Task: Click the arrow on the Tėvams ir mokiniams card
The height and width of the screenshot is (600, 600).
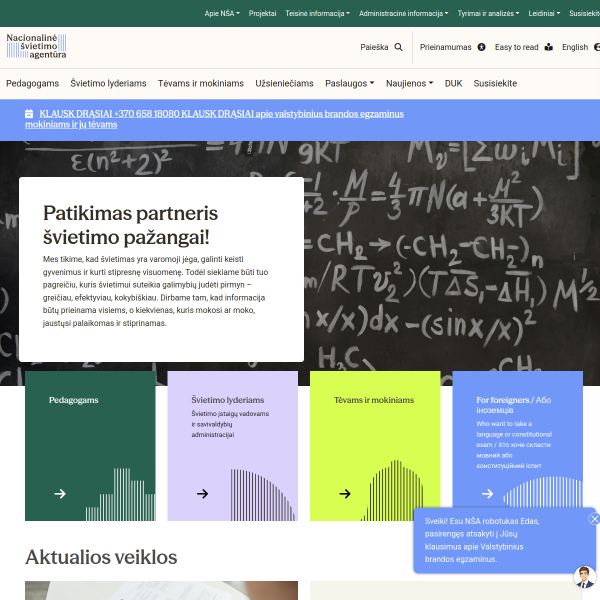Action: [345, 494]
